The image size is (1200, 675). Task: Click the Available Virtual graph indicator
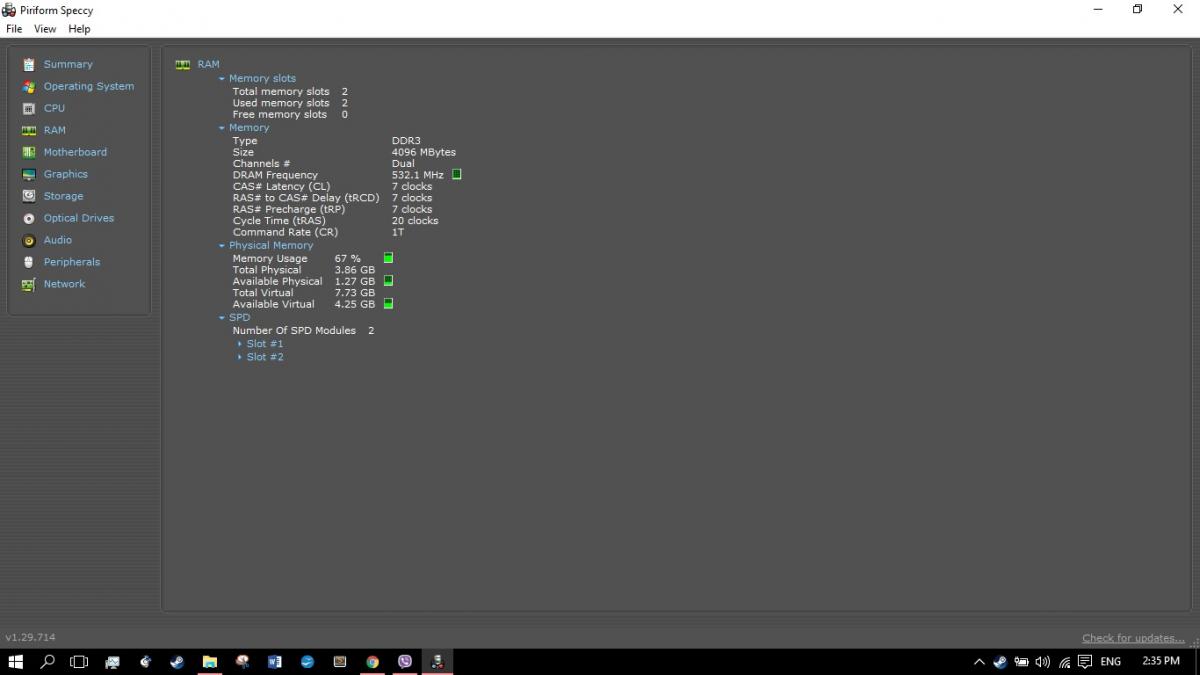click(x=388, y=303)
